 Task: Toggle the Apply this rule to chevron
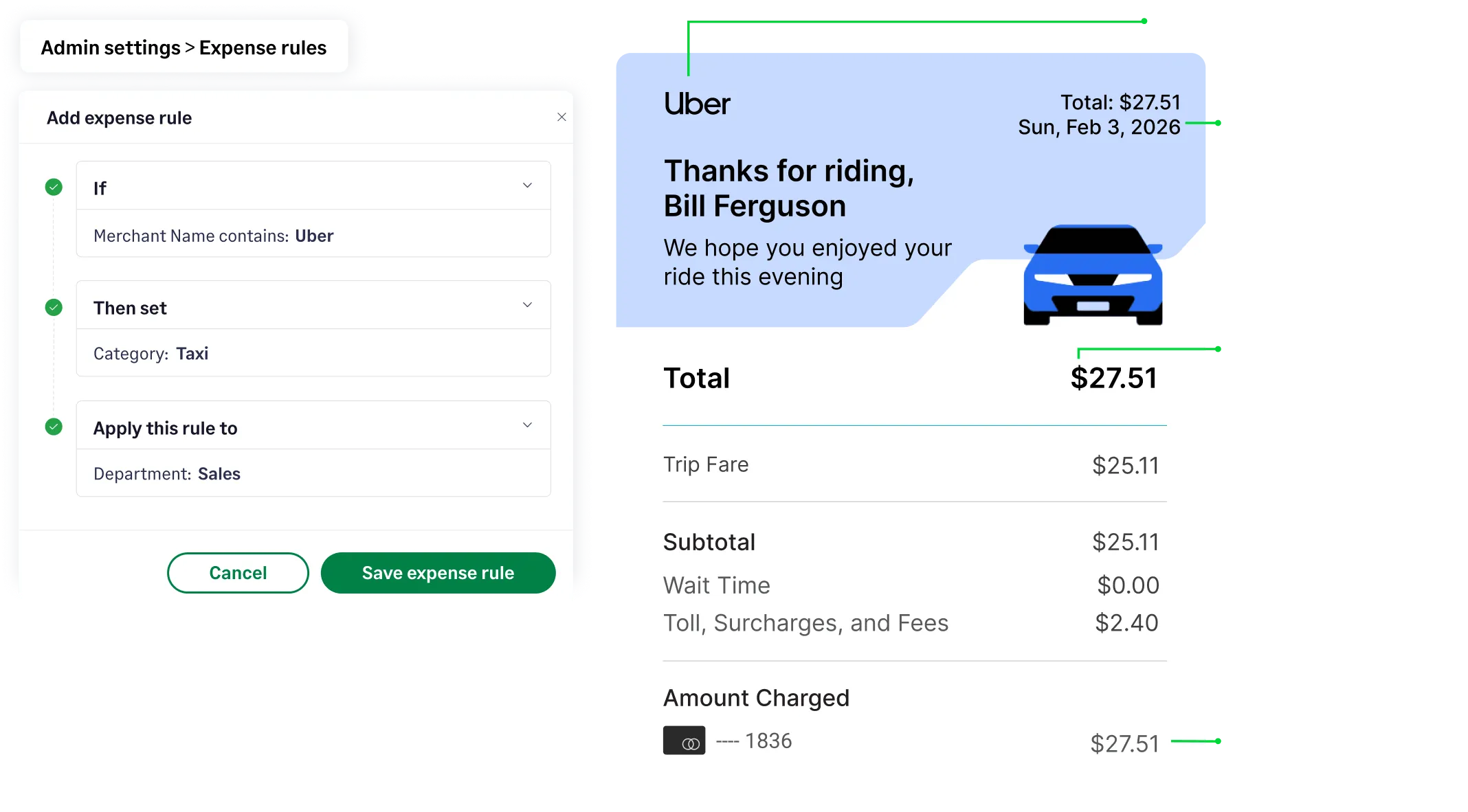tap(527, 425)
